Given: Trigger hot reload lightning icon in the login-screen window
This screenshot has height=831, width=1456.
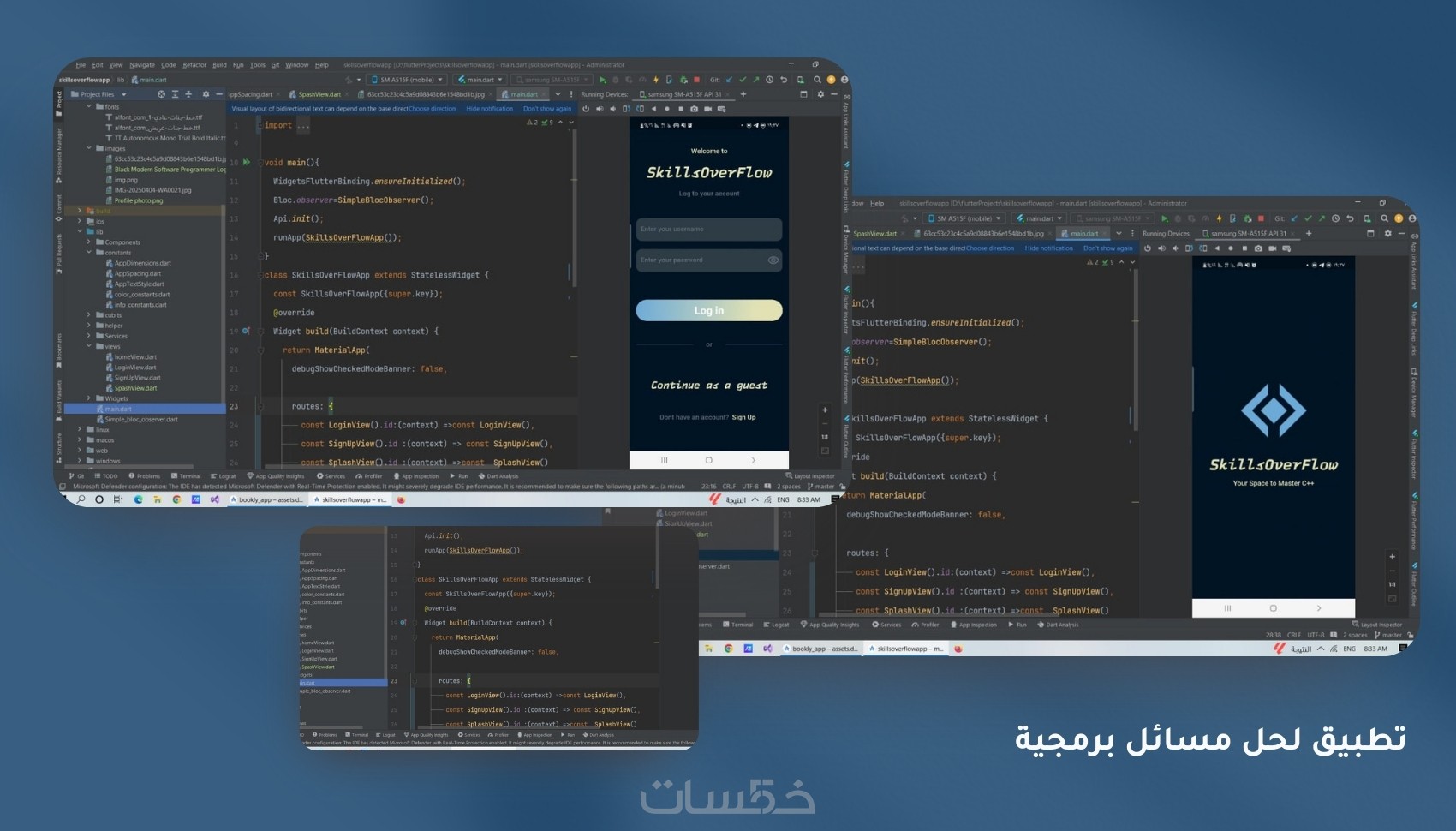Looking at the screenshot, I should tap(656, 80).
